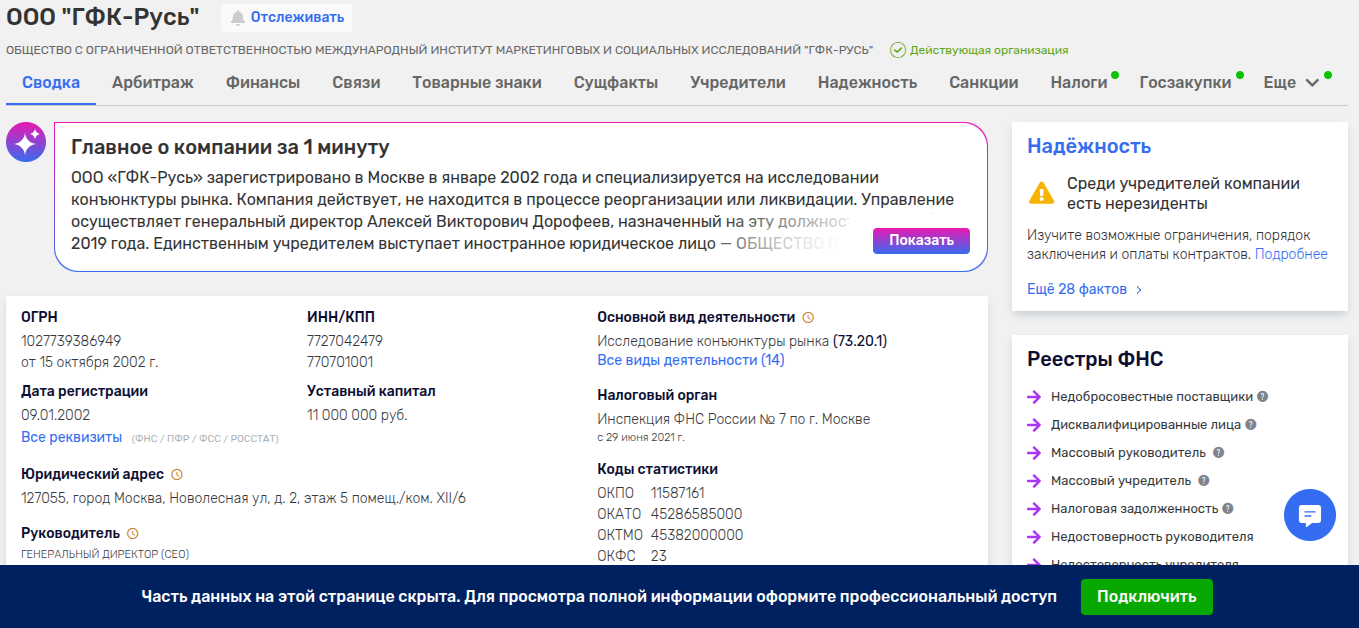
Task: Click clock icon next to Юридический адрес
Action: pos(177,474)
